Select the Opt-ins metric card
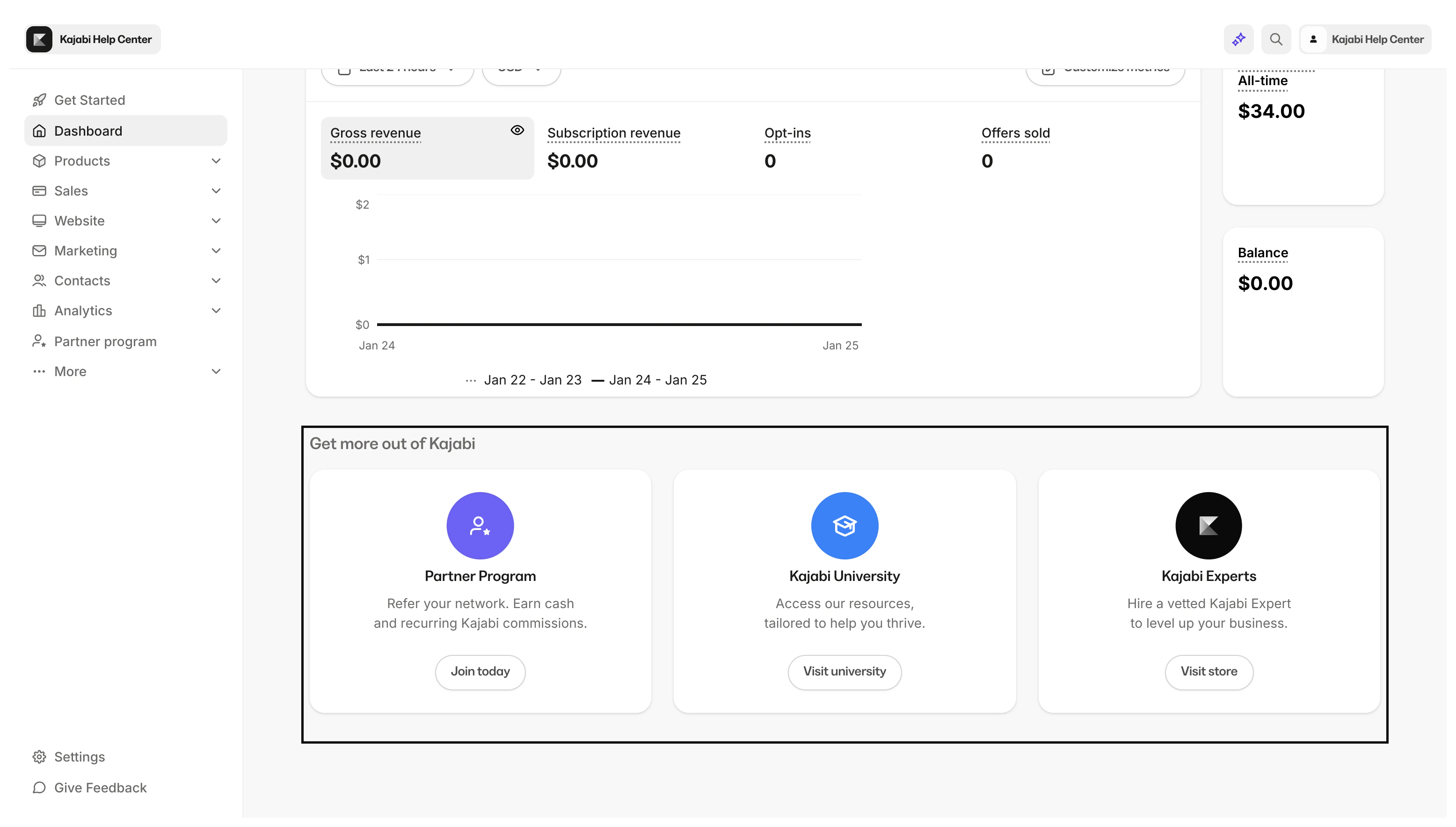This screenshot has width=1456, height=827. [x=787, y=148]
